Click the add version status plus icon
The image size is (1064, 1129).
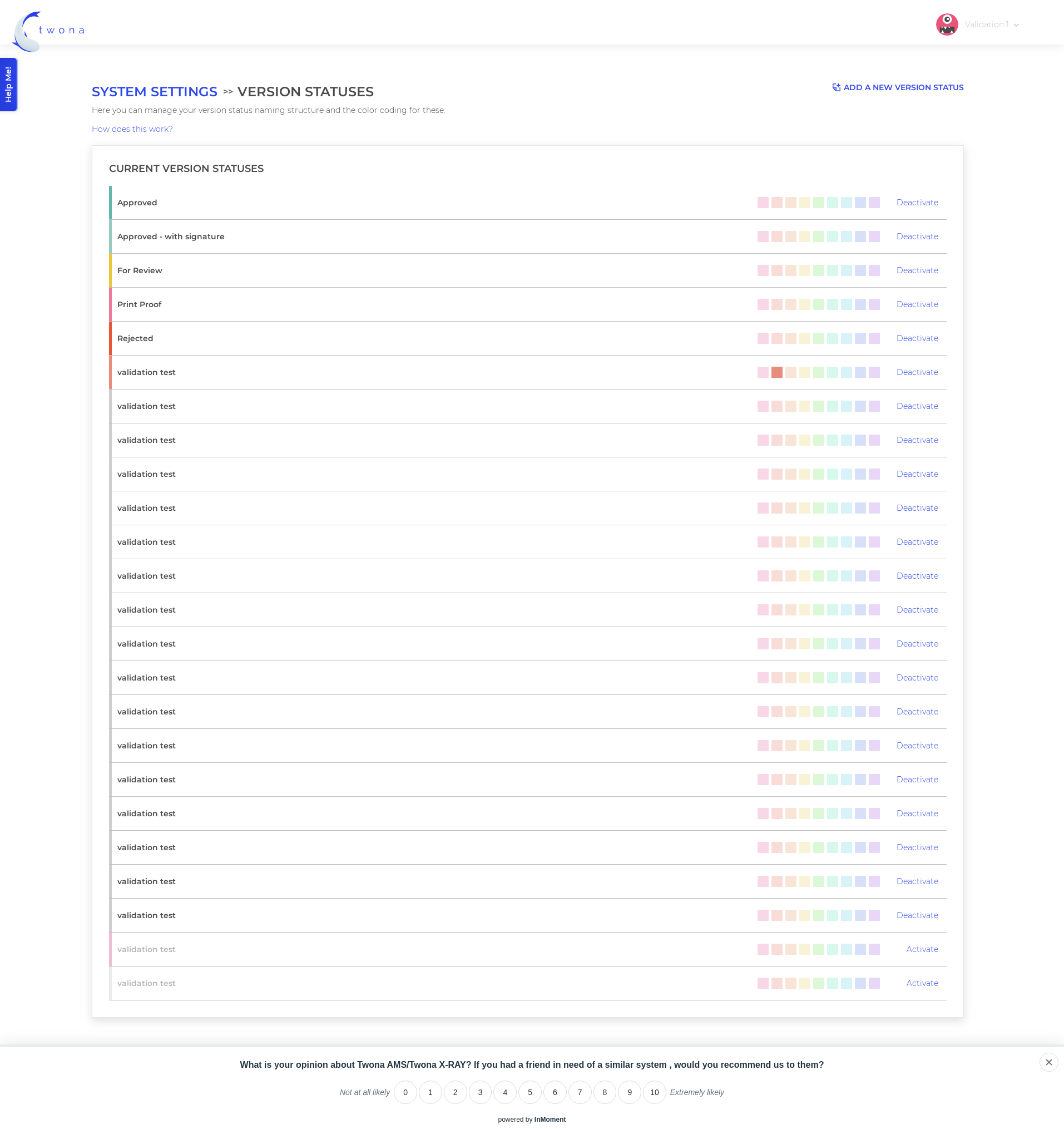tap(836, 87)
